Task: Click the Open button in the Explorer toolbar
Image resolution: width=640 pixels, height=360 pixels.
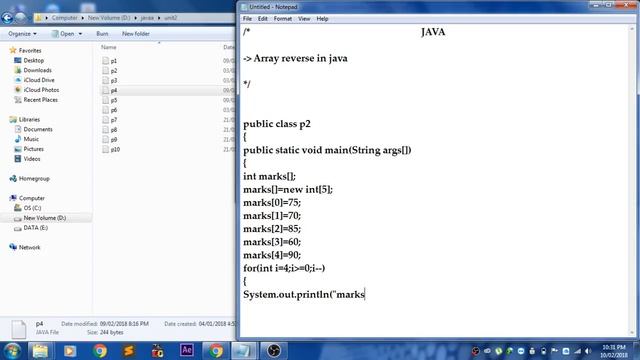Action: tap(63, 34)
